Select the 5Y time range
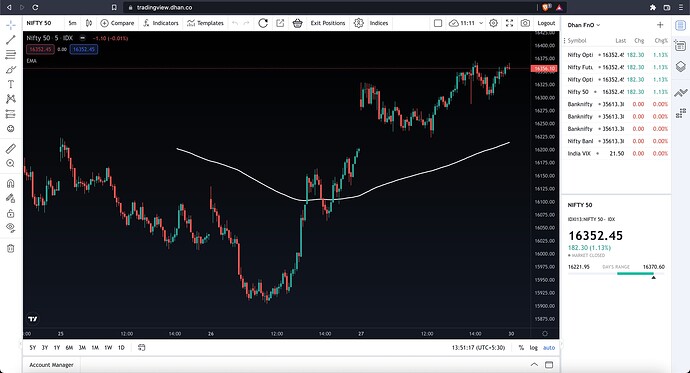Screen dimensions: 690x373 pyautogui.click(x=33, y=347)
